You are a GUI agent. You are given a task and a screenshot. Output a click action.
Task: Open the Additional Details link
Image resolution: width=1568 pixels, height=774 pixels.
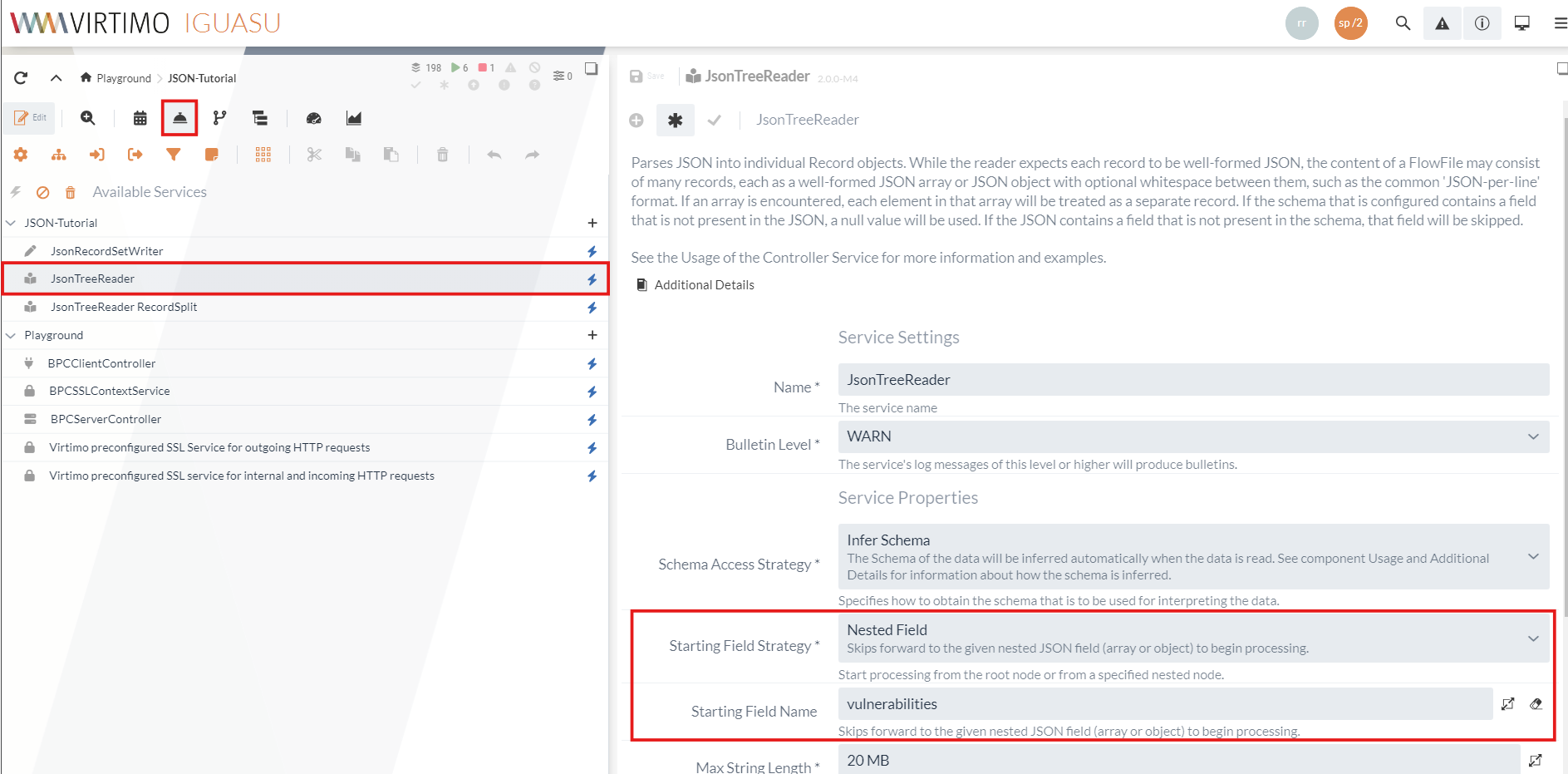(x=696, y=285)
